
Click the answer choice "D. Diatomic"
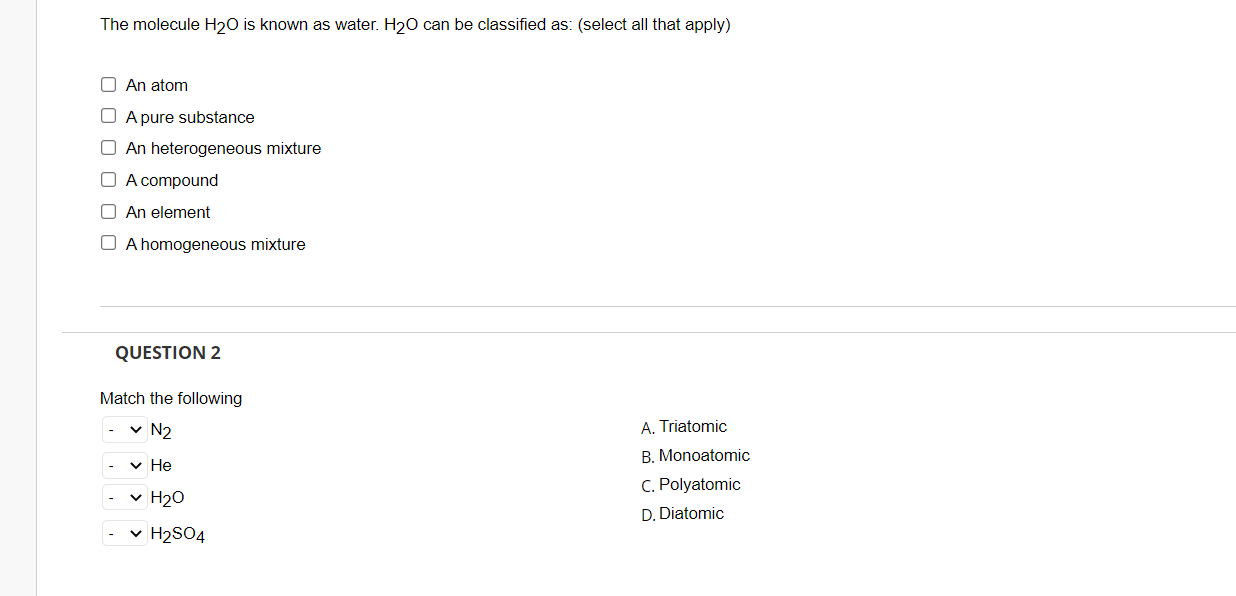[683, 513]
